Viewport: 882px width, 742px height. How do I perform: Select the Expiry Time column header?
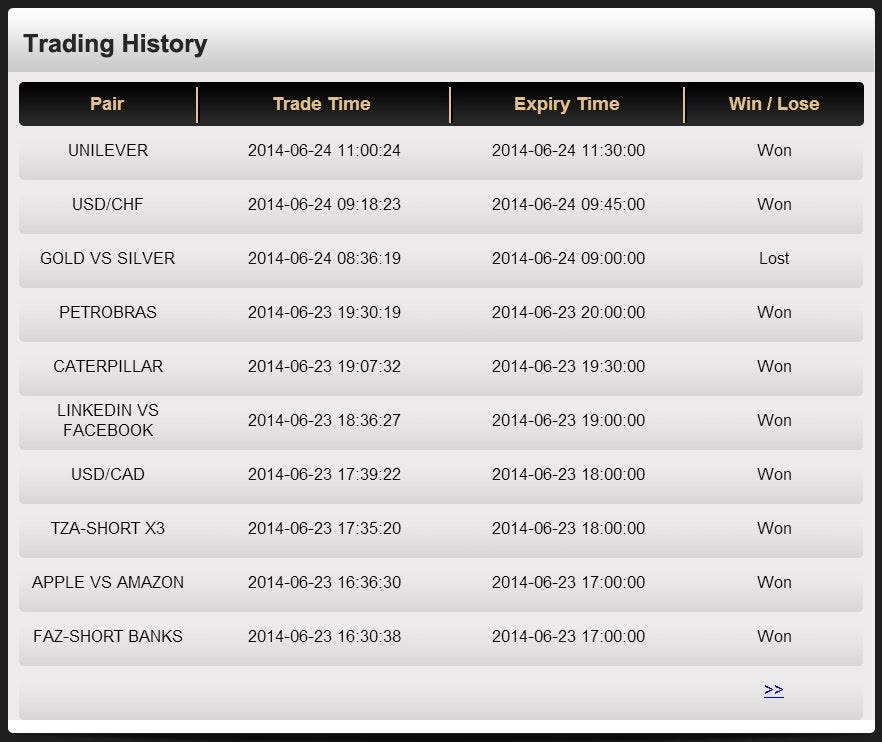click(566, 104)
